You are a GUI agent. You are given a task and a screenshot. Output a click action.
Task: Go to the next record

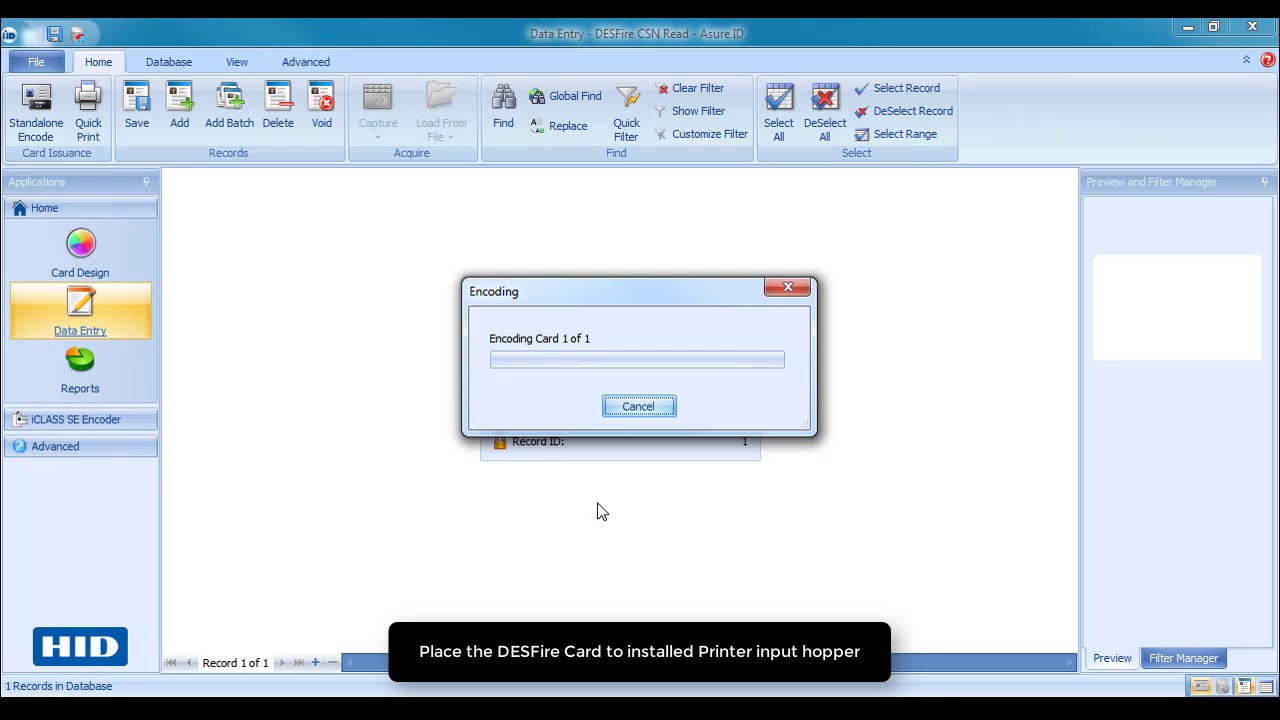[281, 663]
